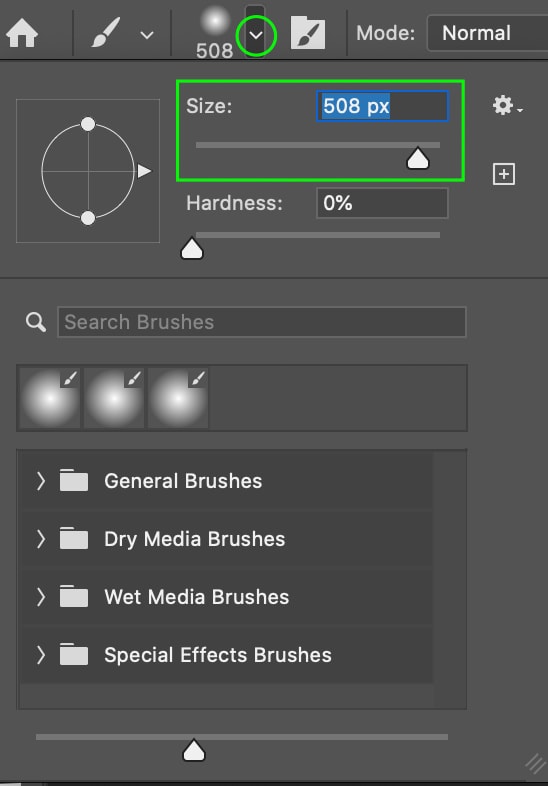548x786 pixels.
Task: Create a new brush preset
Action: pyautogui.click(x=504, y=174)
